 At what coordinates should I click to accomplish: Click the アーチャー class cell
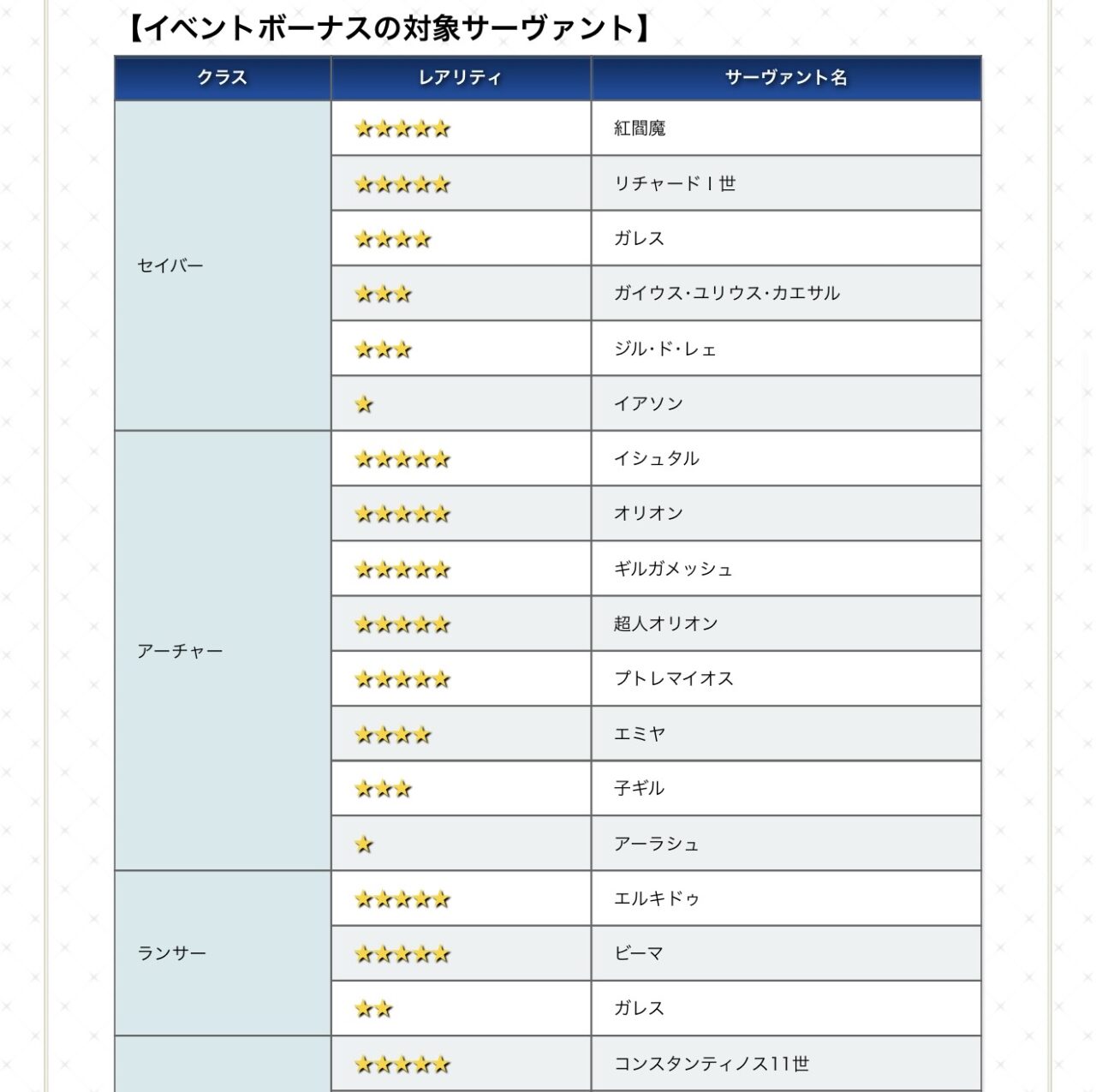click(180, 651)
